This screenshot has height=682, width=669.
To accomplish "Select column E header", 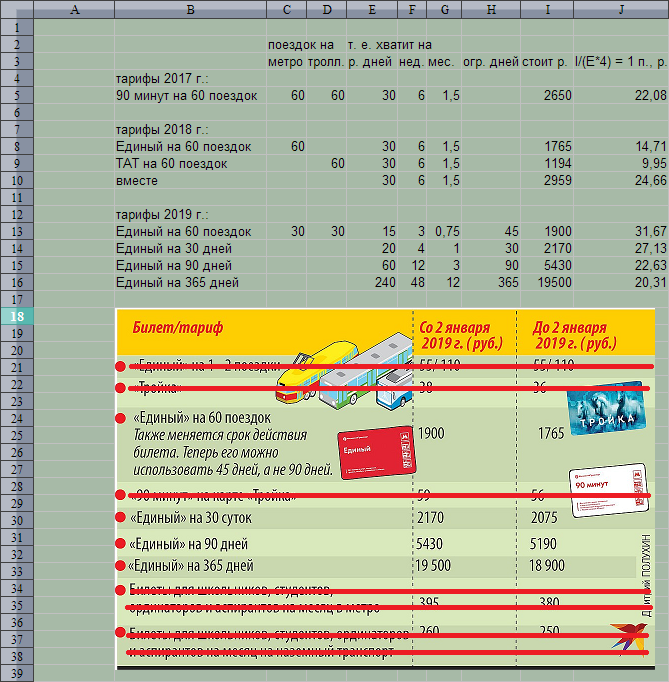I will pos(372,9).
